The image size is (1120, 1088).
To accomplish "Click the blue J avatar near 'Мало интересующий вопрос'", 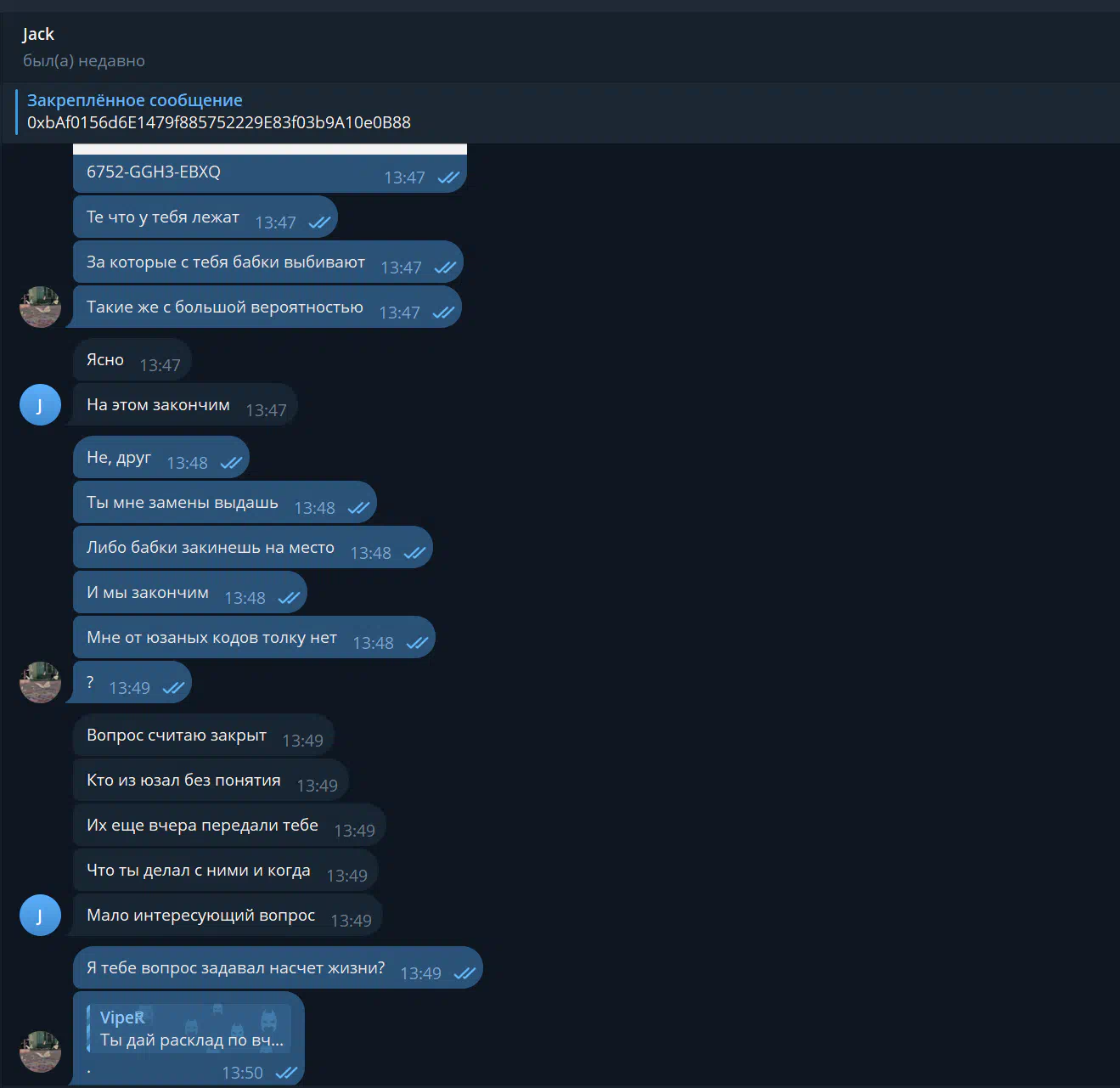I will tap(40, 916).
